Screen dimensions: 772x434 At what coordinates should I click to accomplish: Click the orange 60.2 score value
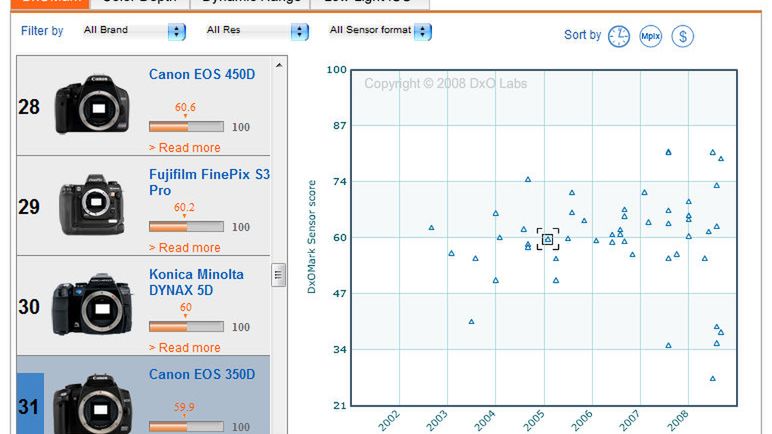point(184,207)
